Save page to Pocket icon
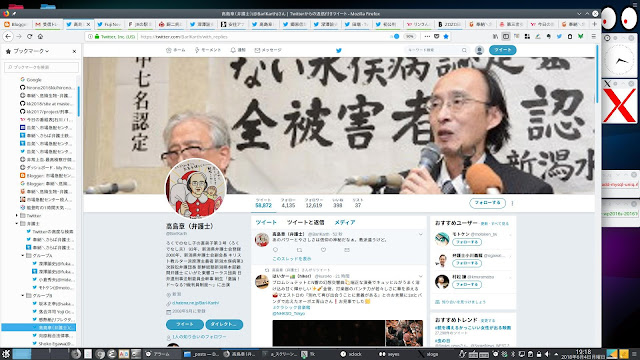Viewport: 640px width, 360px height. point(436,36)
